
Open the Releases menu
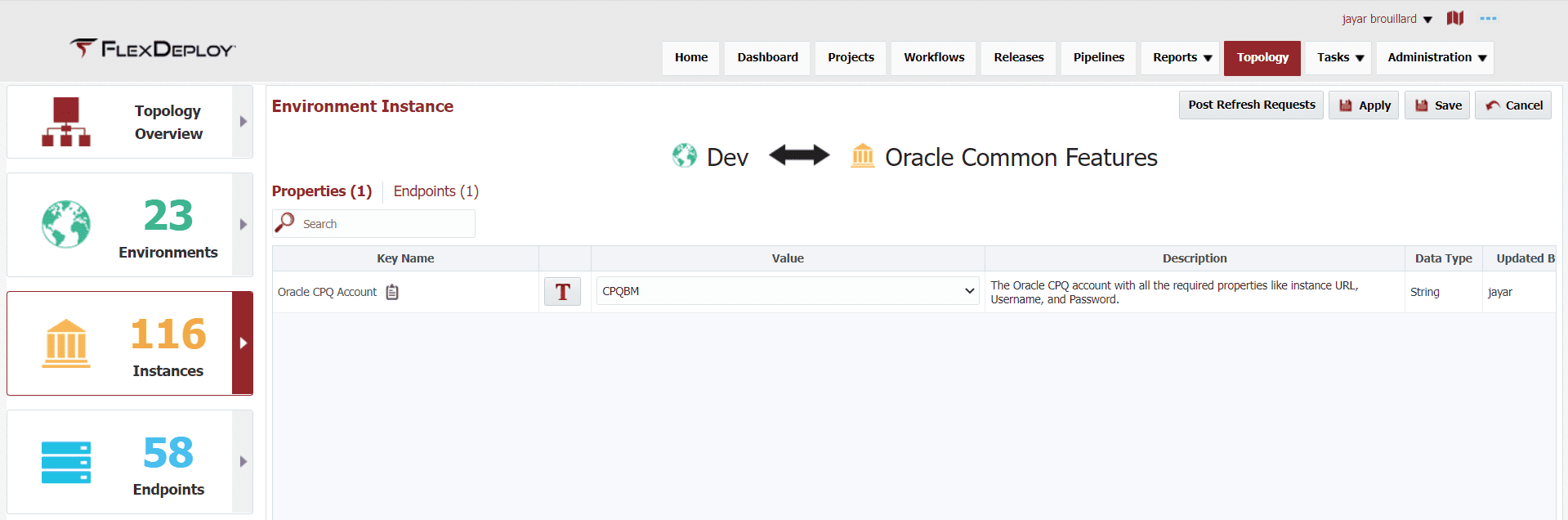(1018, 57)
